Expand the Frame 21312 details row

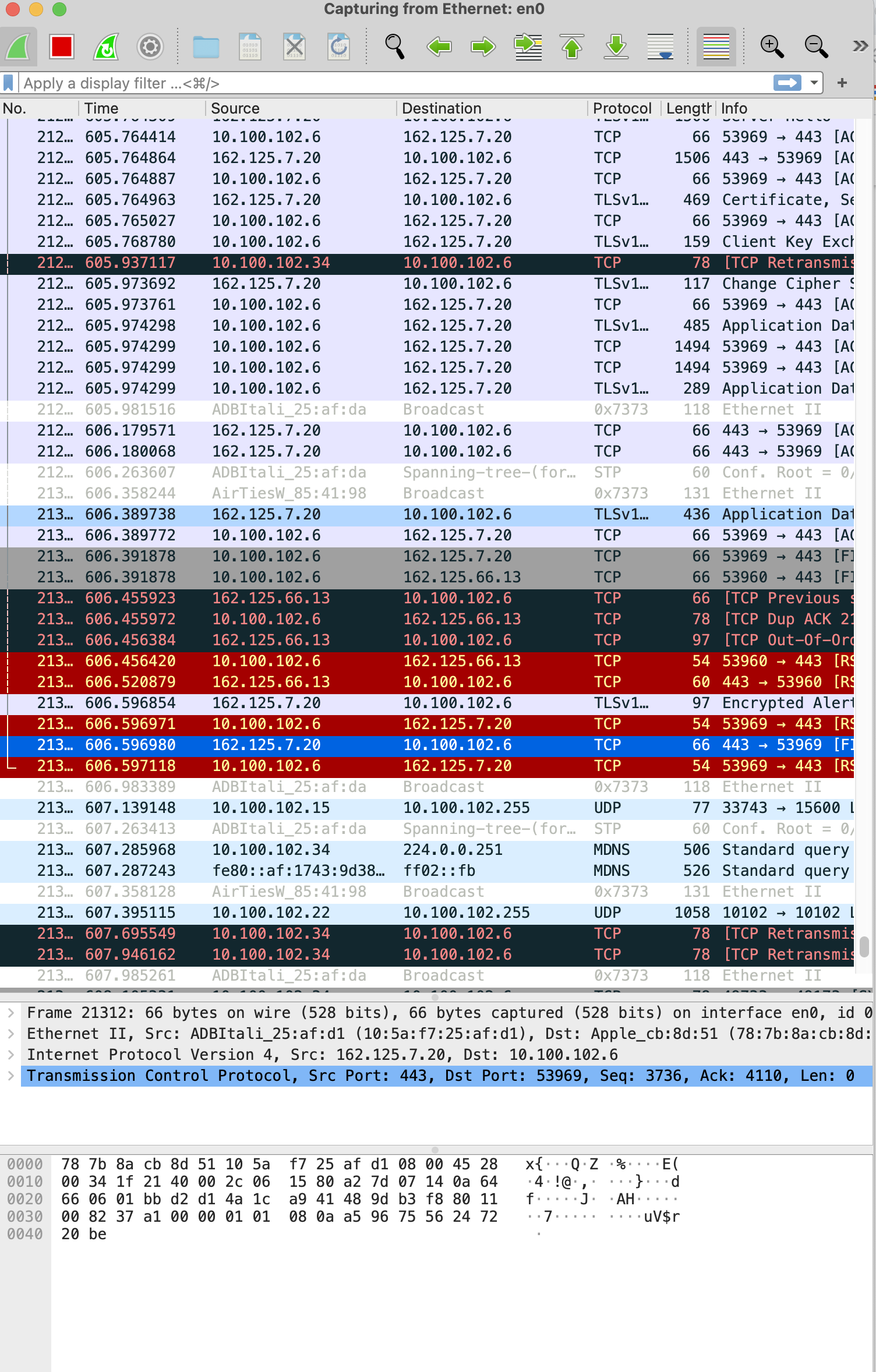[10, 1013]
